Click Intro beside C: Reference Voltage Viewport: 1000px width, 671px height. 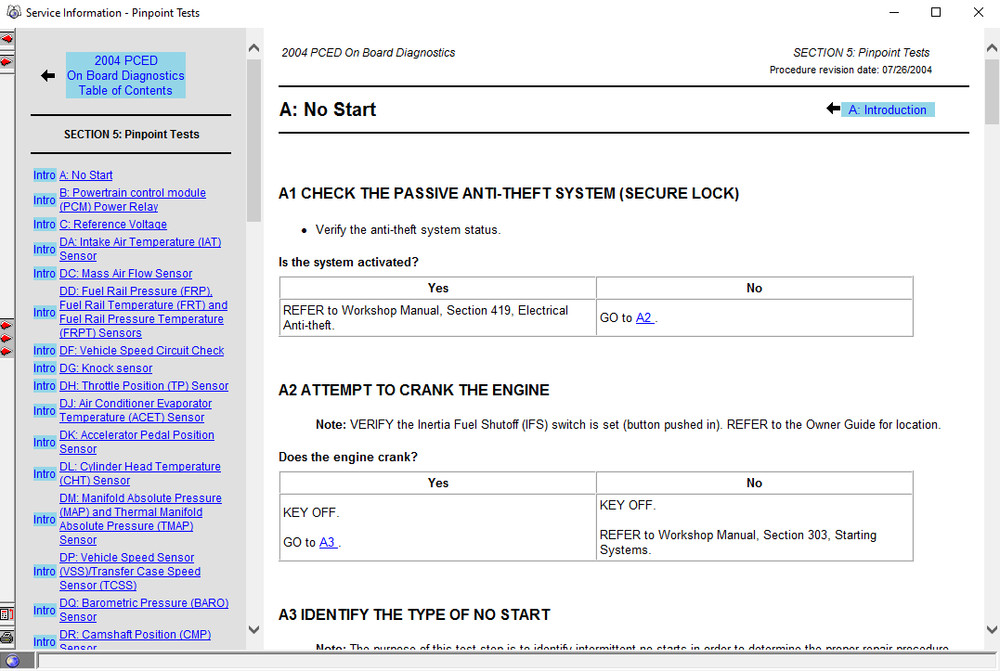click(x=44, y=224)
